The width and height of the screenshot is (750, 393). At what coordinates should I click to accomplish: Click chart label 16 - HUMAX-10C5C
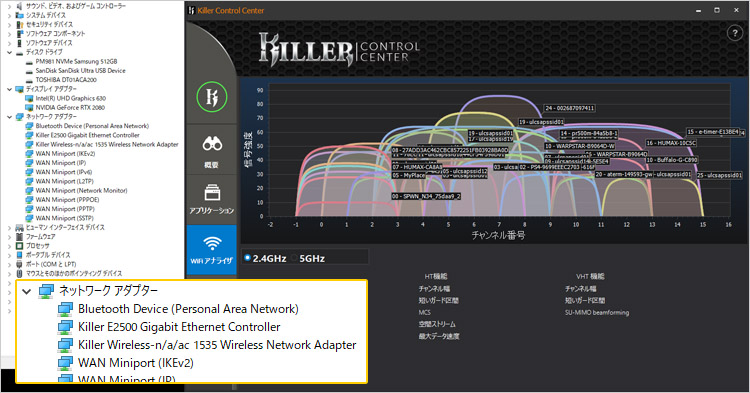point(671,143)
